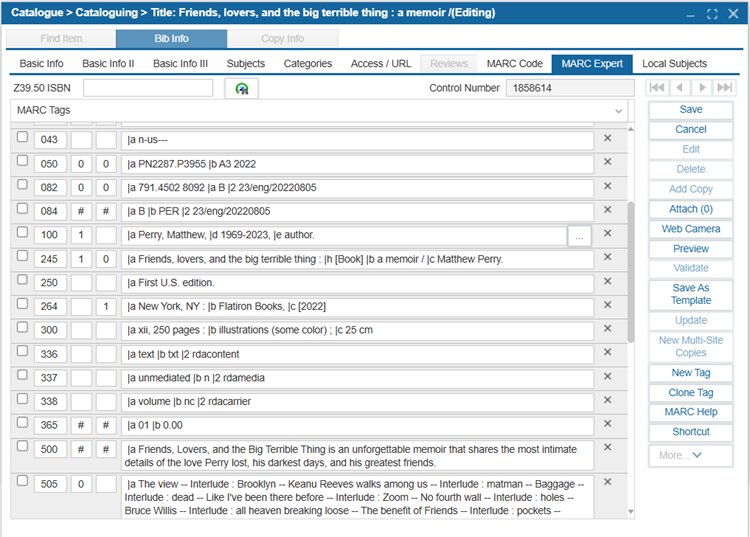Click the scroll down arrow of tags list
Screen dimensions: 750x537
[x=630, y=512]
